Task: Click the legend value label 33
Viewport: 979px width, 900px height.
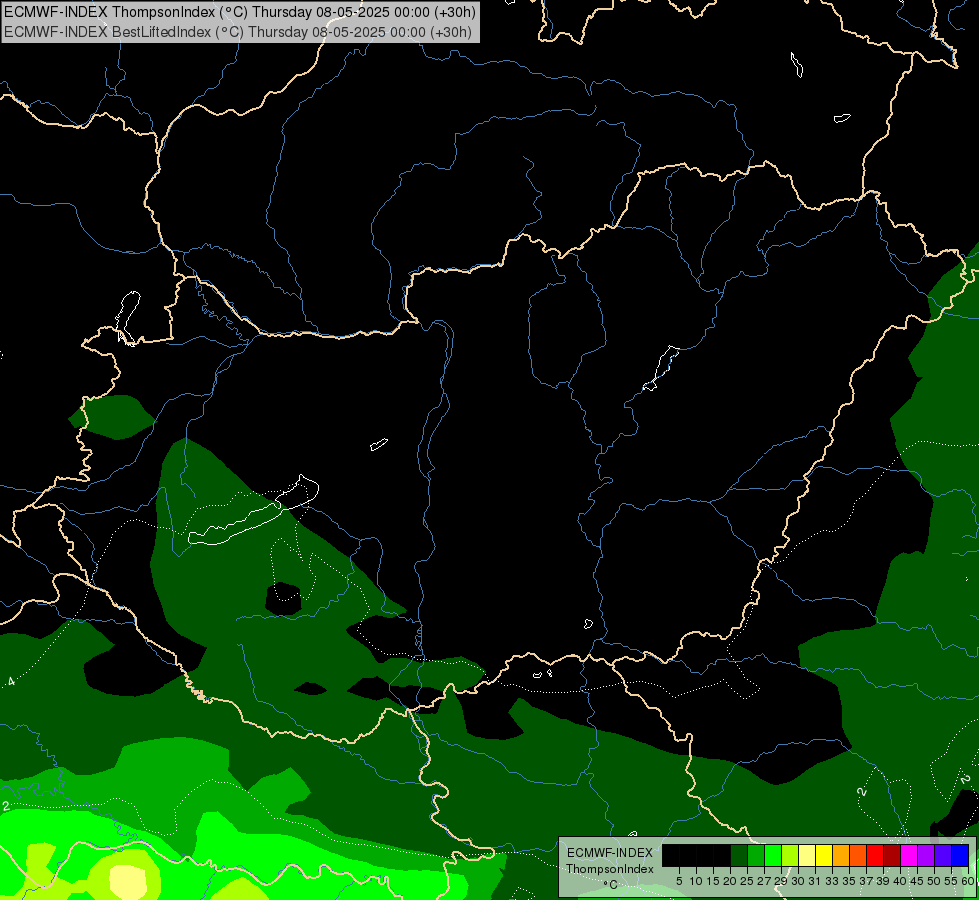Action: click(832, 881)
